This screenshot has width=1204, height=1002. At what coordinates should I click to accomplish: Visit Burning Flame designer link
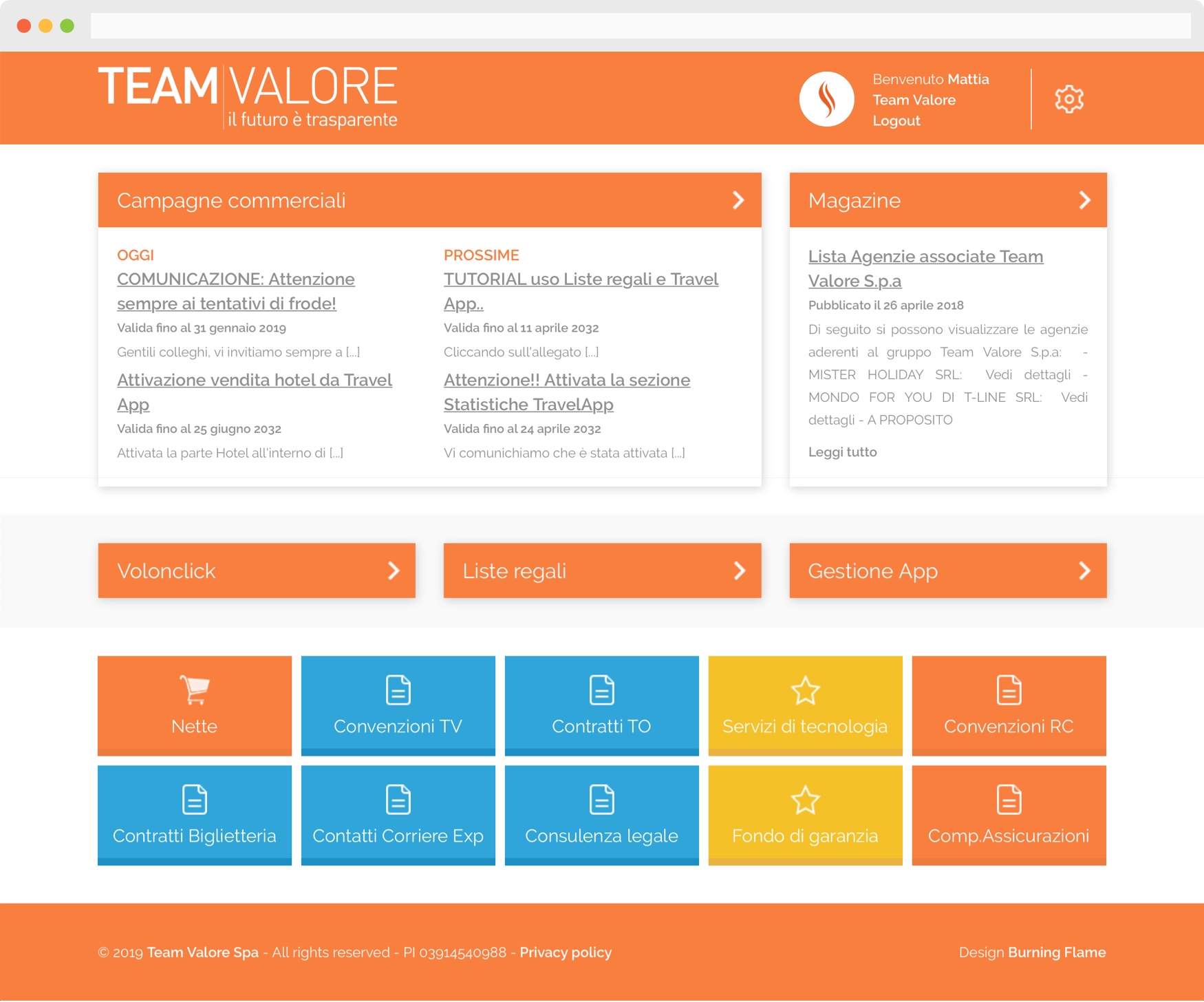1057,952
